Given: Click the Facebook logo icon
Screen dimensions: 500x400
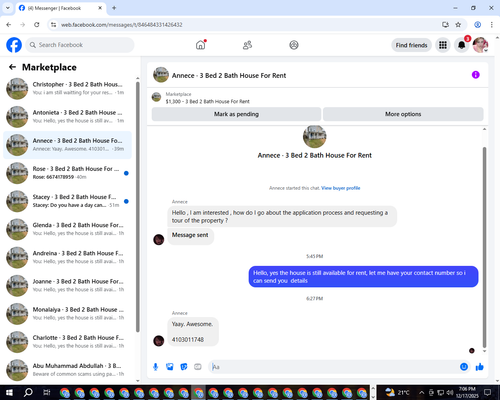Looking at the screenshot, I should [14, 45].
